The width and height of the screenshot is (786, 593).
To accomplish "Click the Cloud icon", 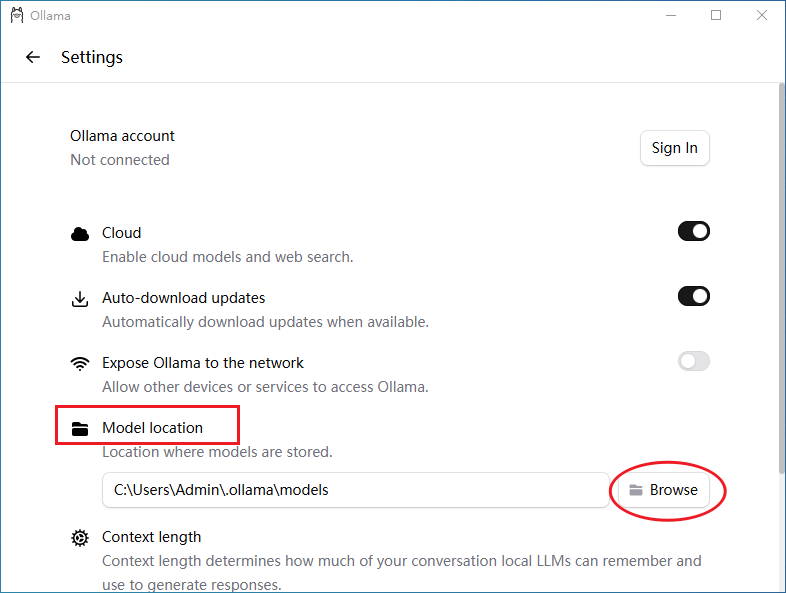I will (80, 234).
